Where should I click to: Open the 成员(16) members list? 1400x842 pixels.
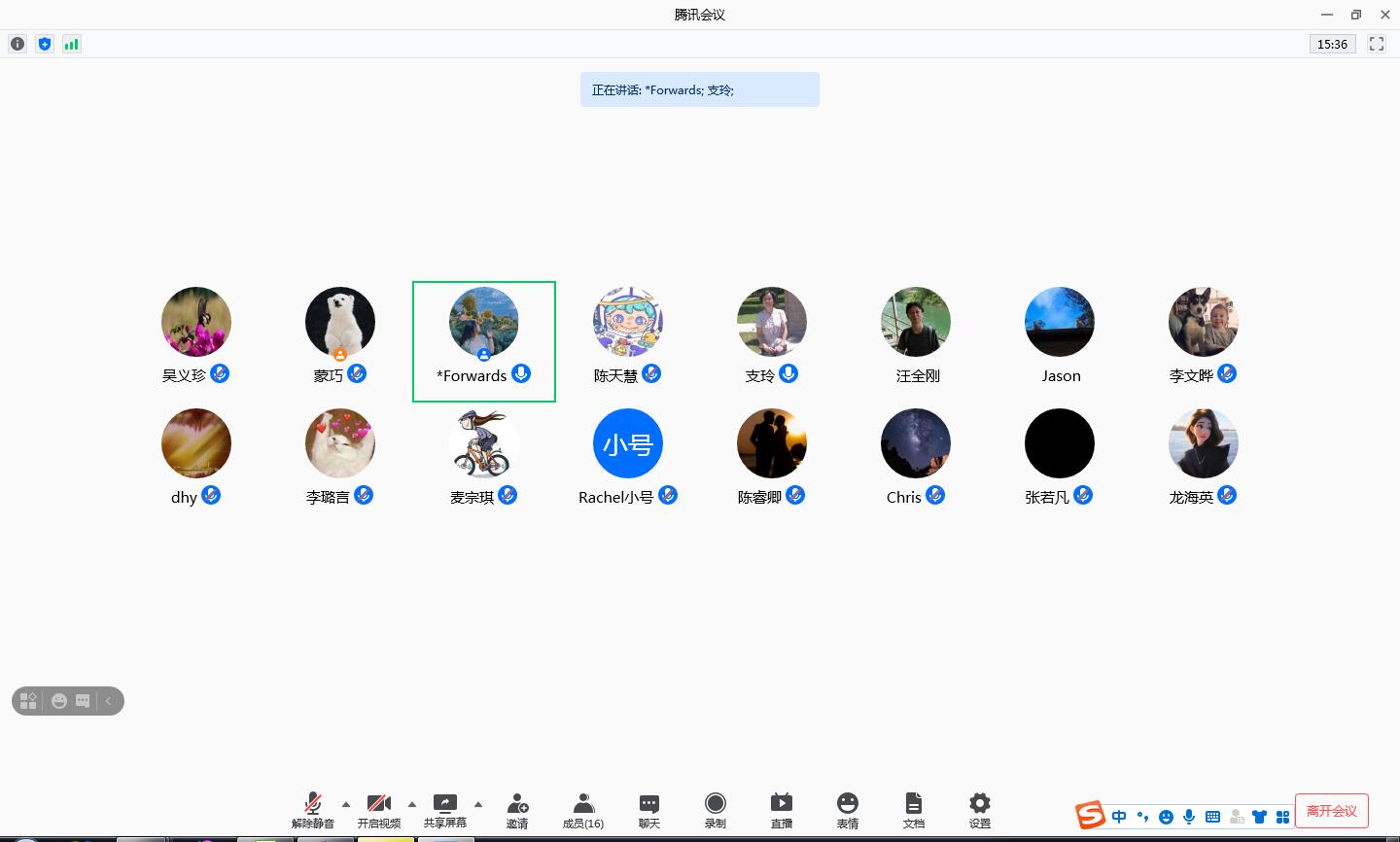pyautogui.click(x=583, y=809)
